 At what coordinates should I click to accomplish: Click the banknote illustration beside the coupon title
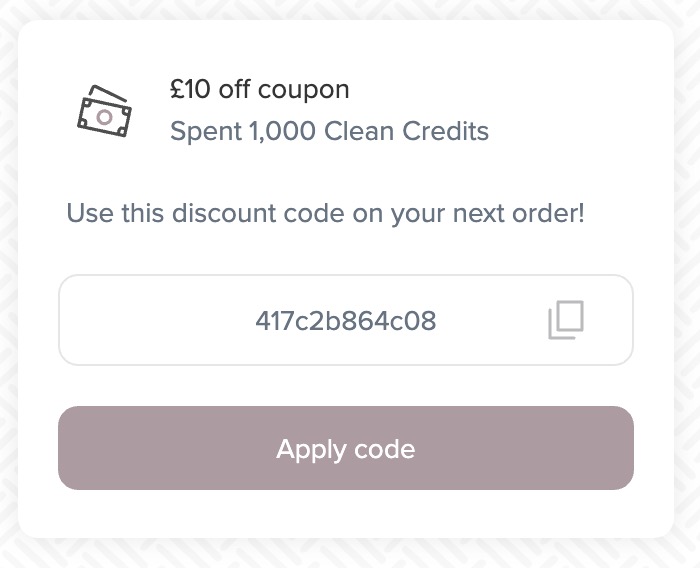[x=104, y=111]
